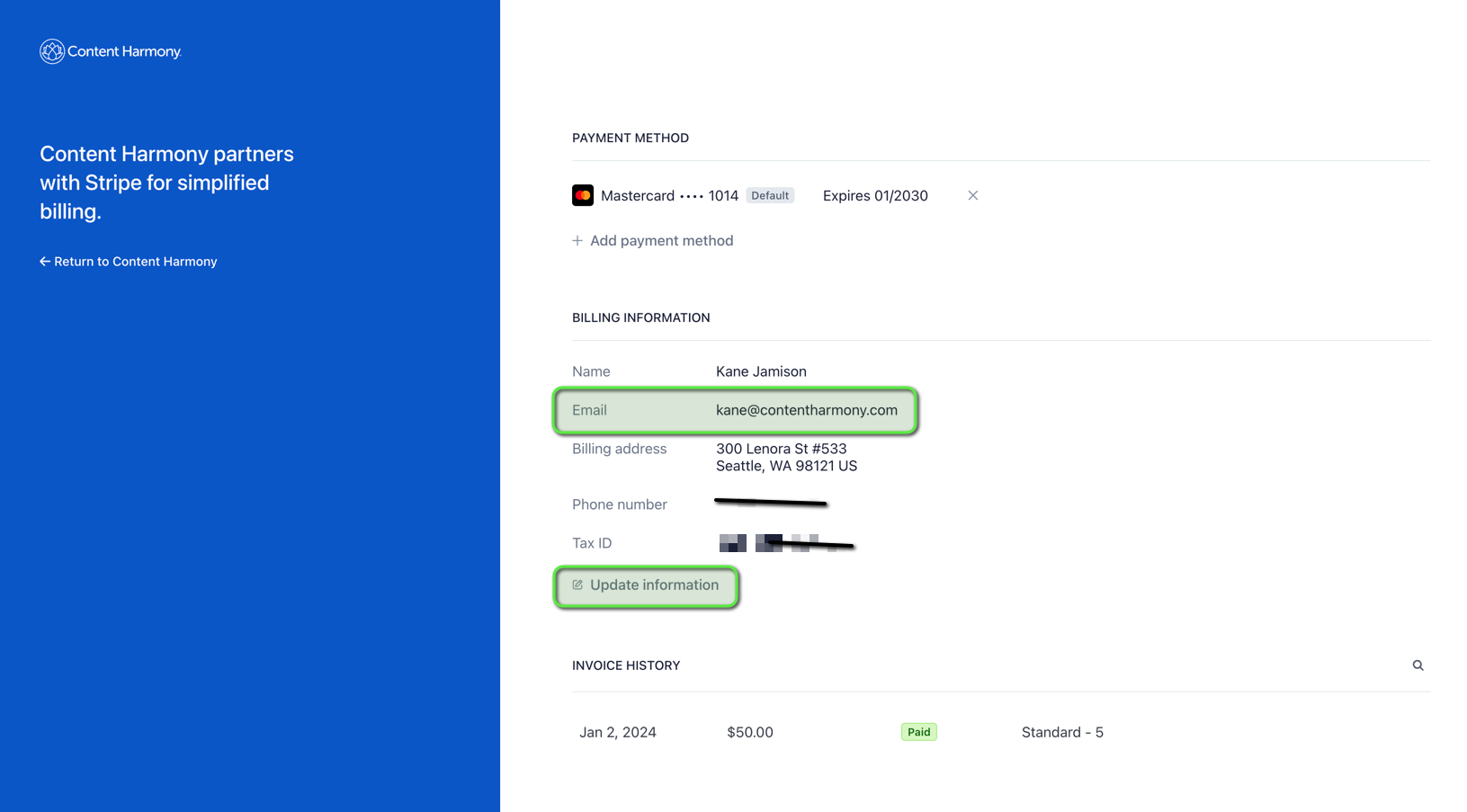Click the Stripe partnership headline text

(x=166, y=183)
